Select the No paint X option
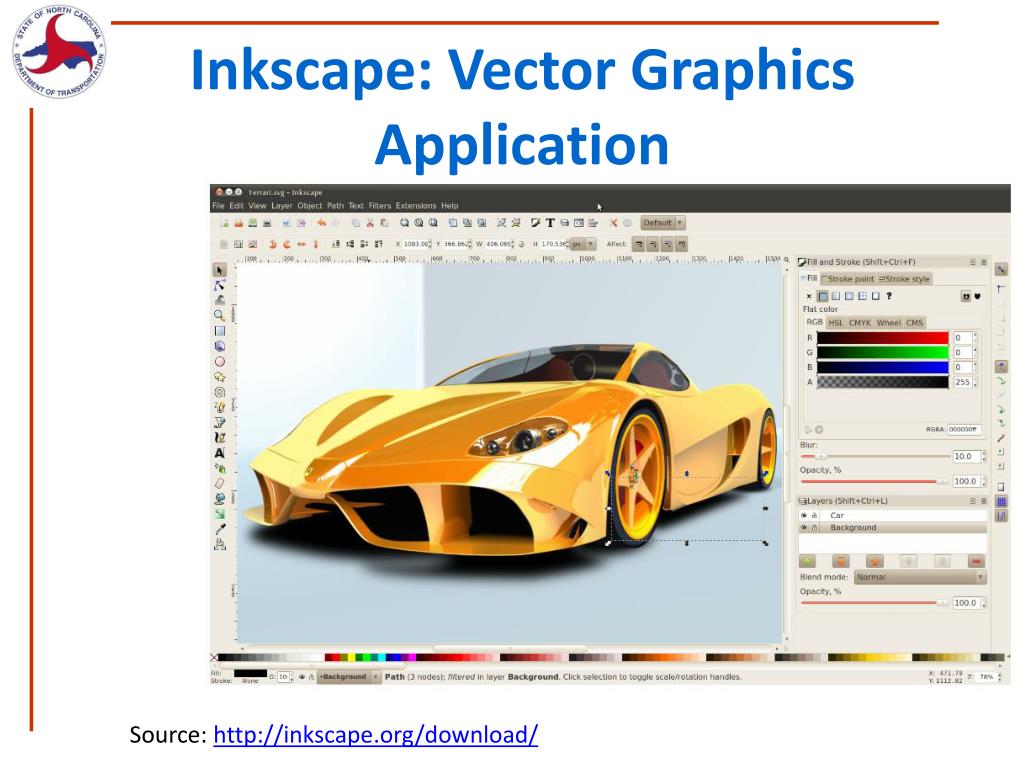Screen dimensions: 1024x768 click(x=809, y=296)
